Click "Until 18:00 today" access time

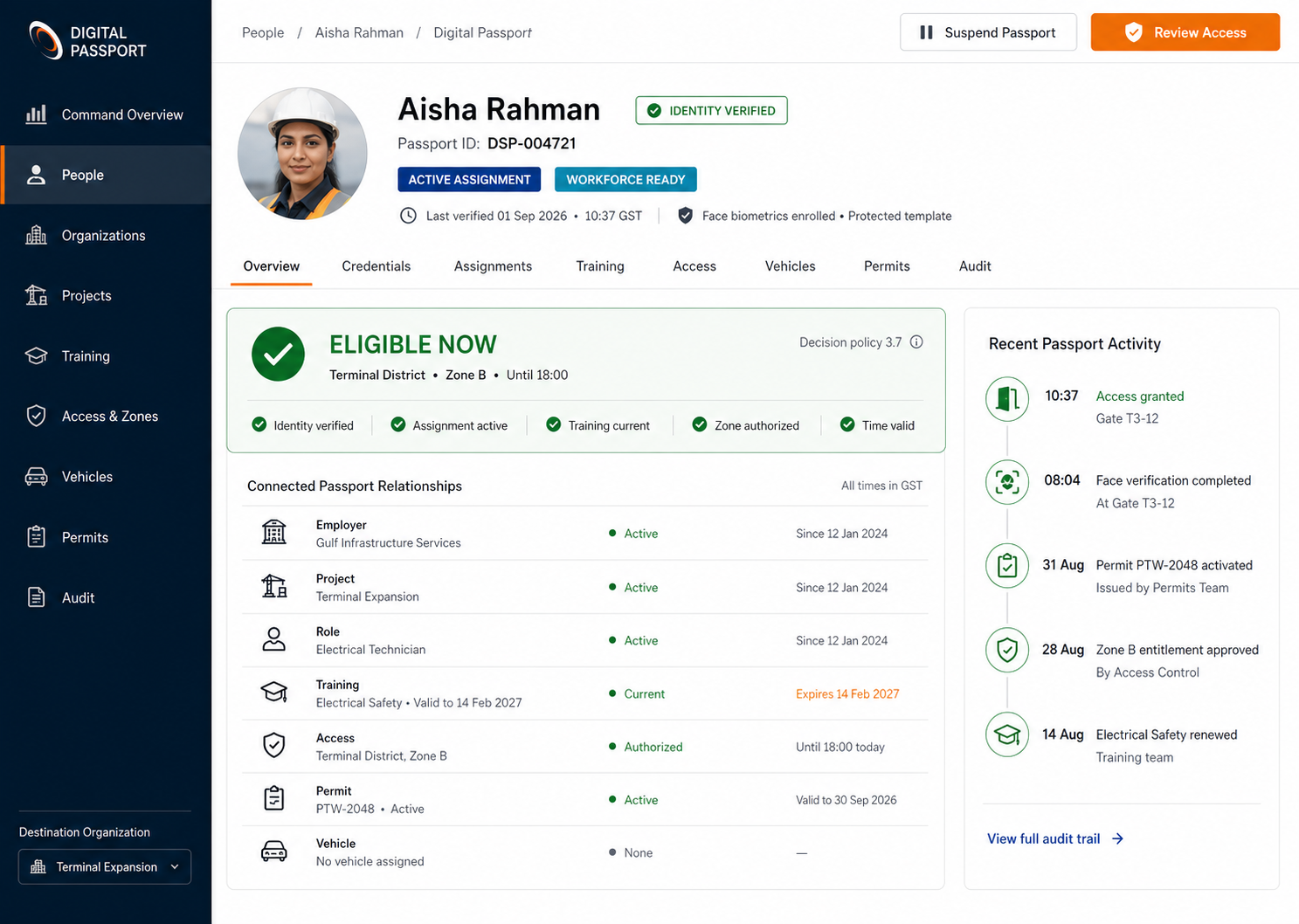pyautogui.click(x=840, y=747)
